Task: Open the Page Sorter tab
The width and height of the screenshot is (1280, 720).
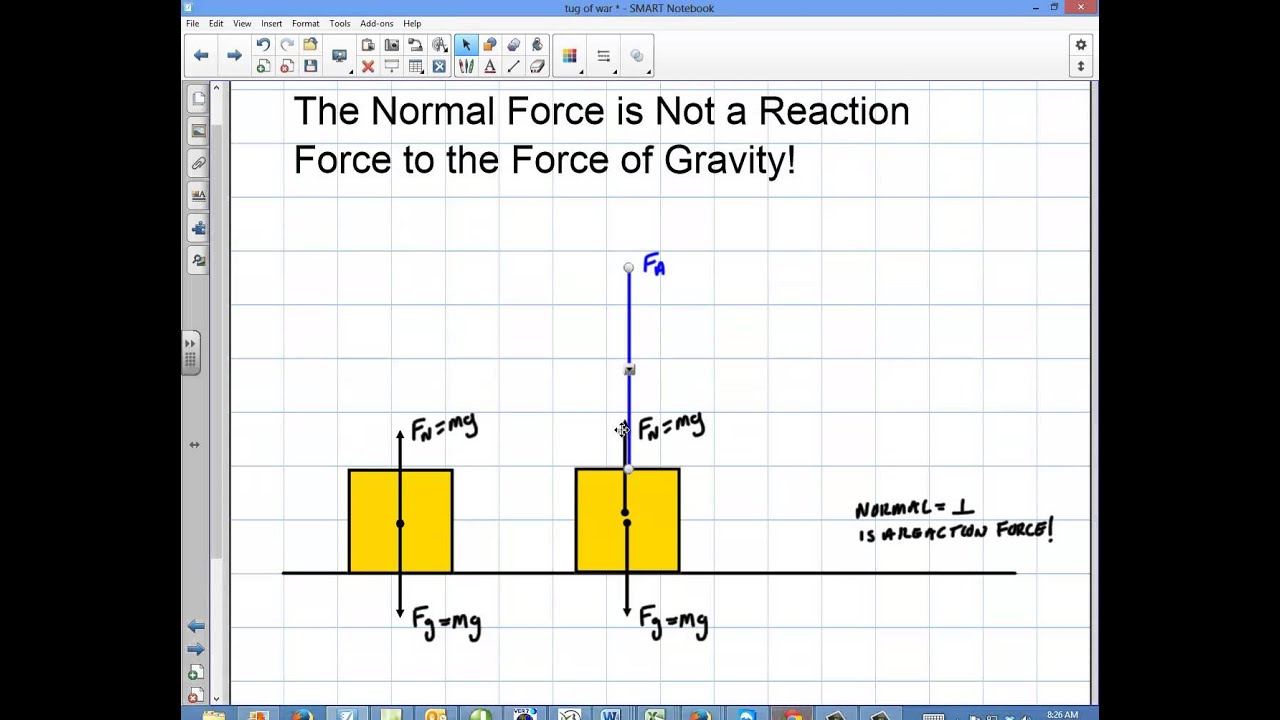Action: [x=198, y=99]
